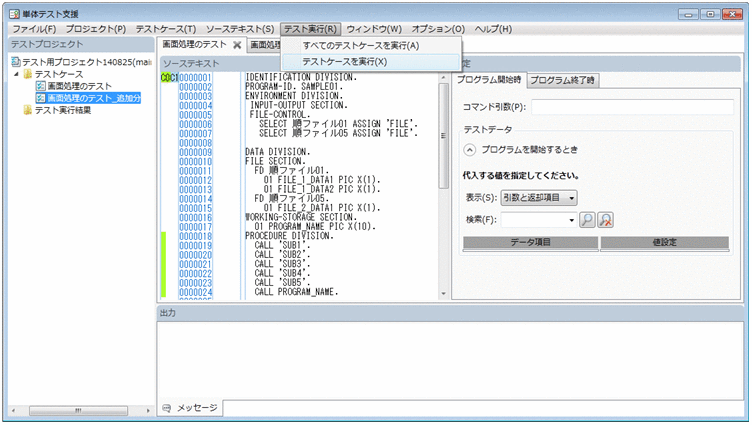Select the メッセージ output tab
The height and width of the screenshot is (425, 752).
[x=190, y=408]
